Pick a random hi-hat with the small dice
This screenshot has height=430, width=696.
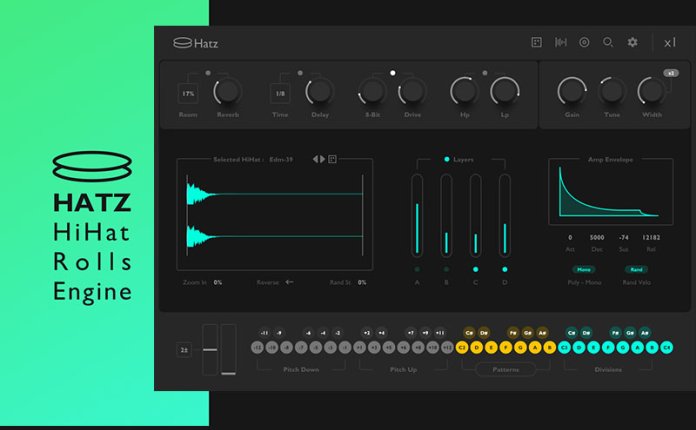[332, 159]
